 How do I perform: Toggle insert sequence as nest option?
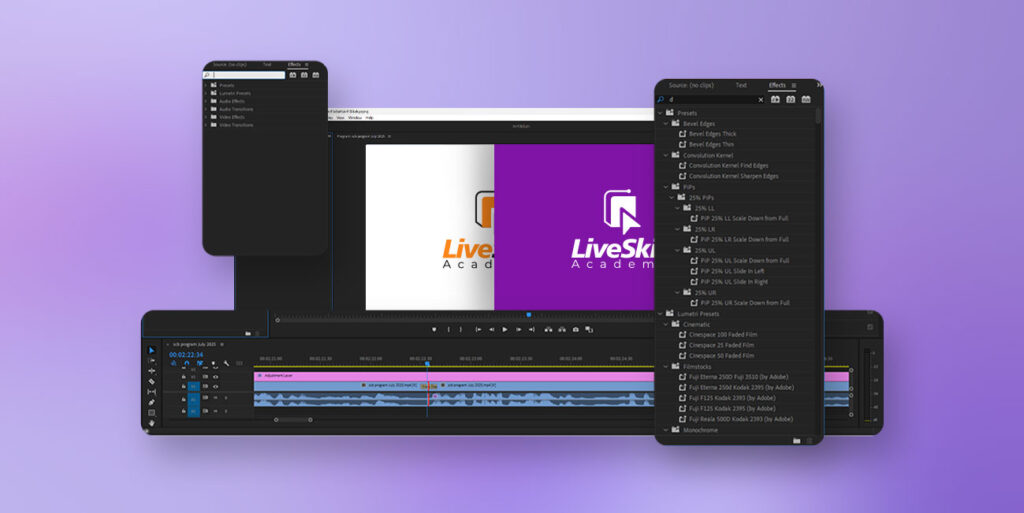pyautogui.click(x=174, y=364)
